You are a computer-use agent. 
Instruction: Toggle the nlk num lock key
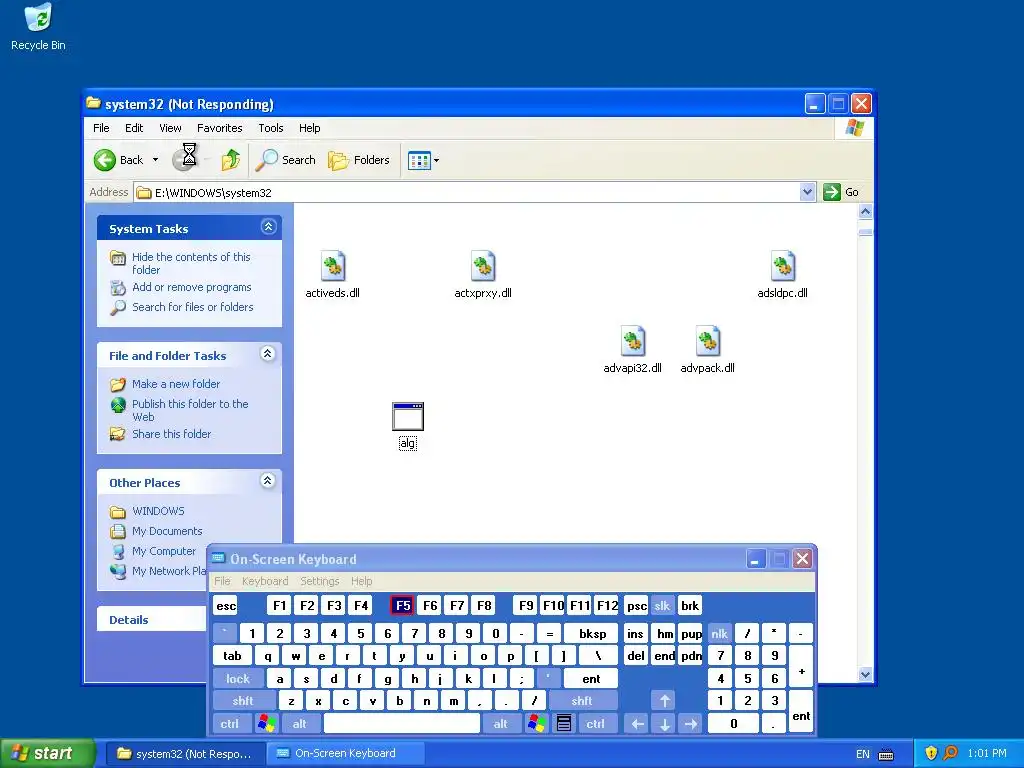[720, 633]
